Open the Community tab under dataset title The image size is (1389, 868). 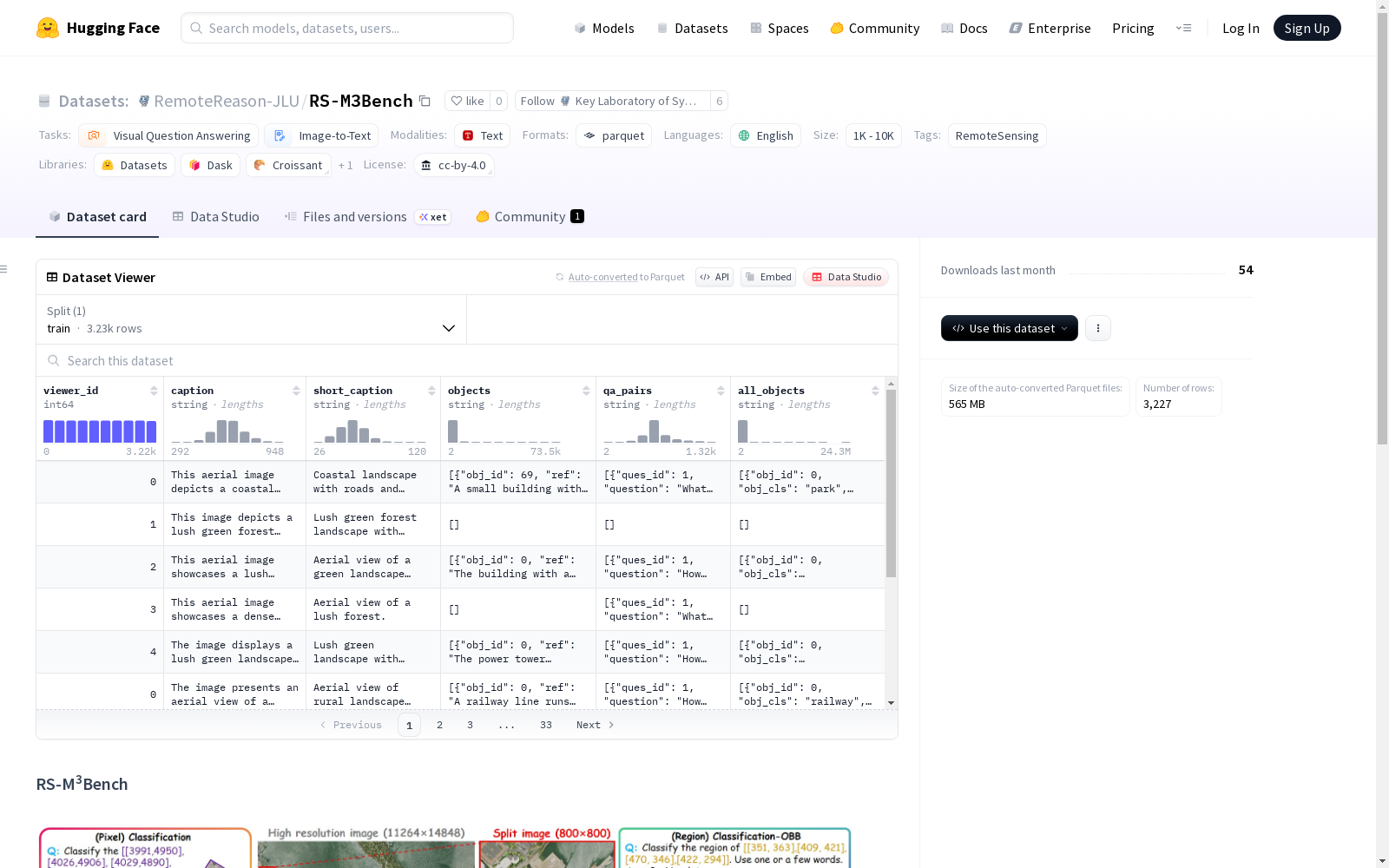click(530, 217)
